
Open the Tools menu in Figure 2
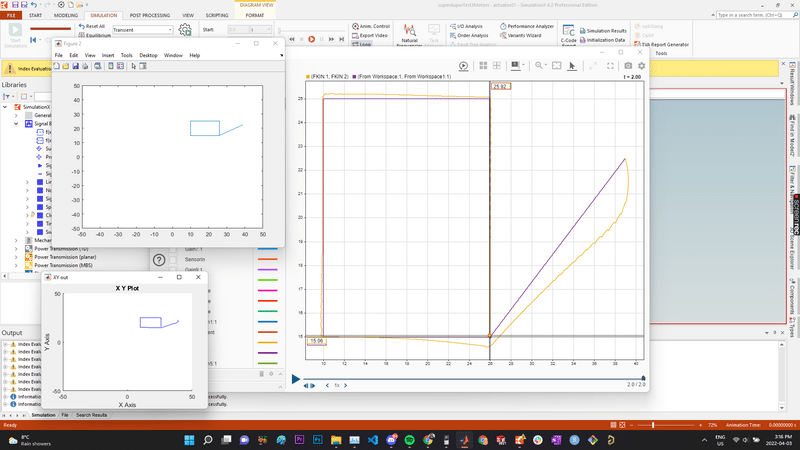(x=127, y=55)
